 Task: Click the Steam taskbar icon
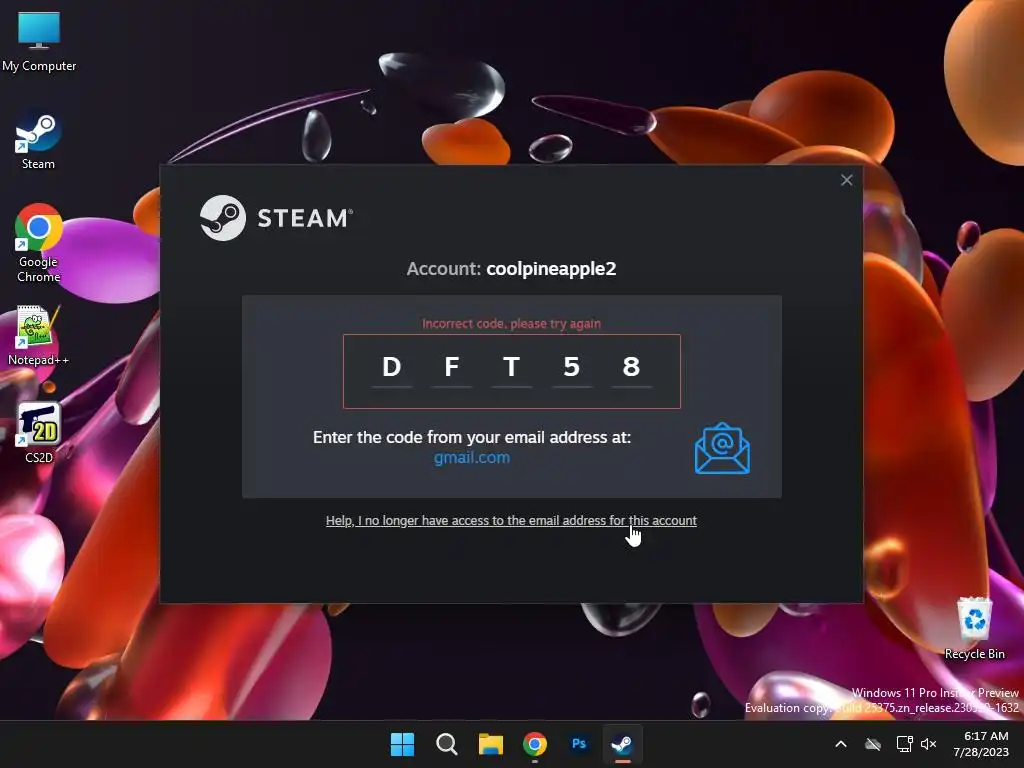(622, 744)
